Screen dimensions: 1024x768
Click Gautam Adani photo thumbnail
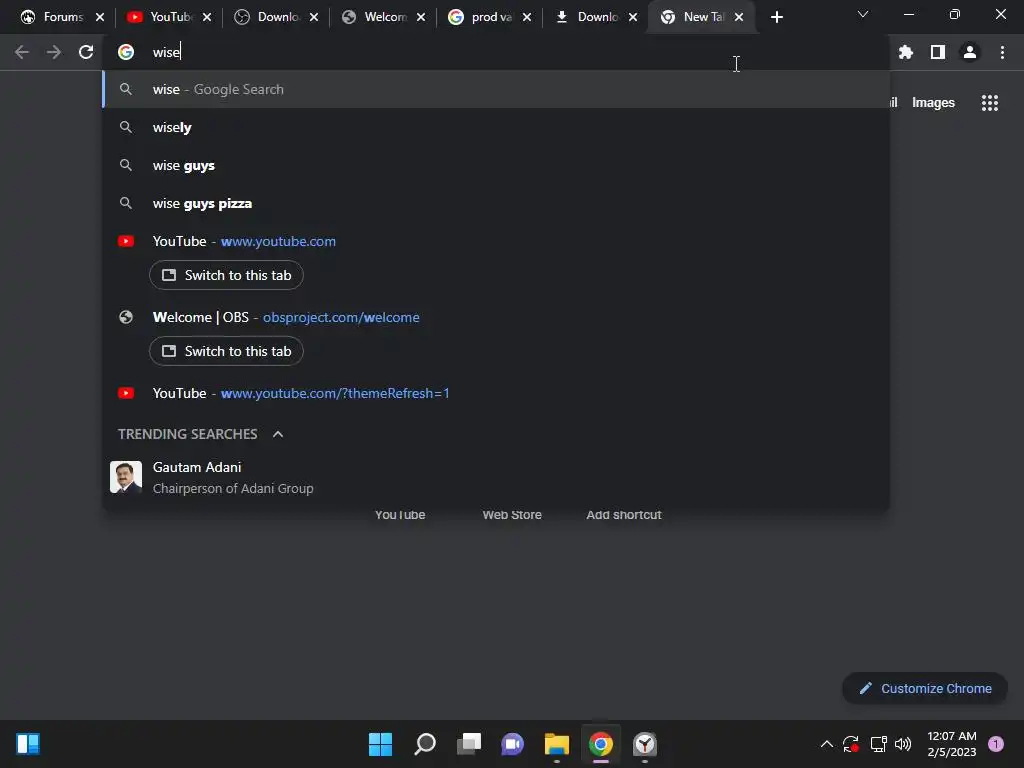coord(126,477)
